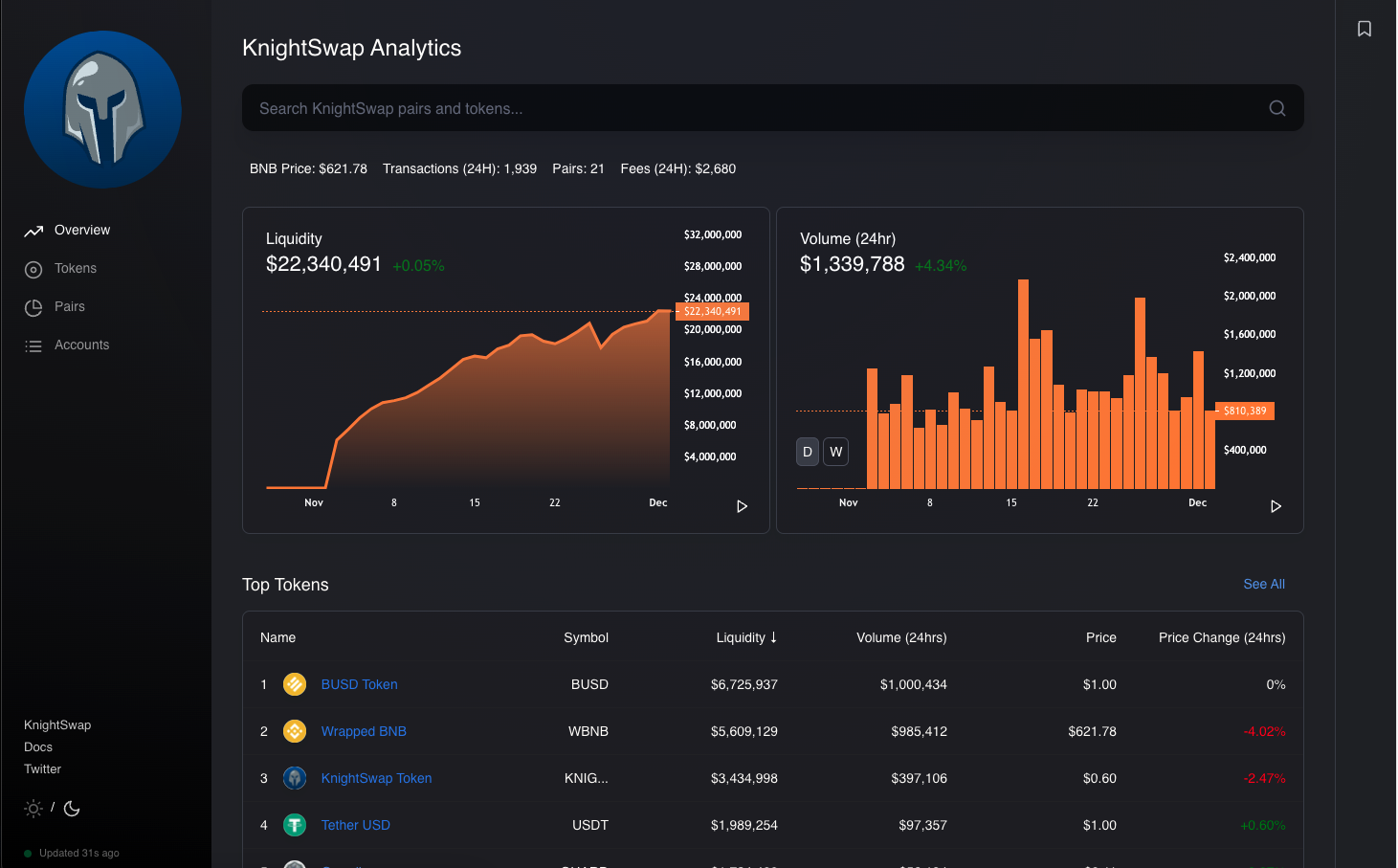This screenshot has height=868, width=1398.
Task: Click the $810,389 marker on volume chart
Action: 1245,411
